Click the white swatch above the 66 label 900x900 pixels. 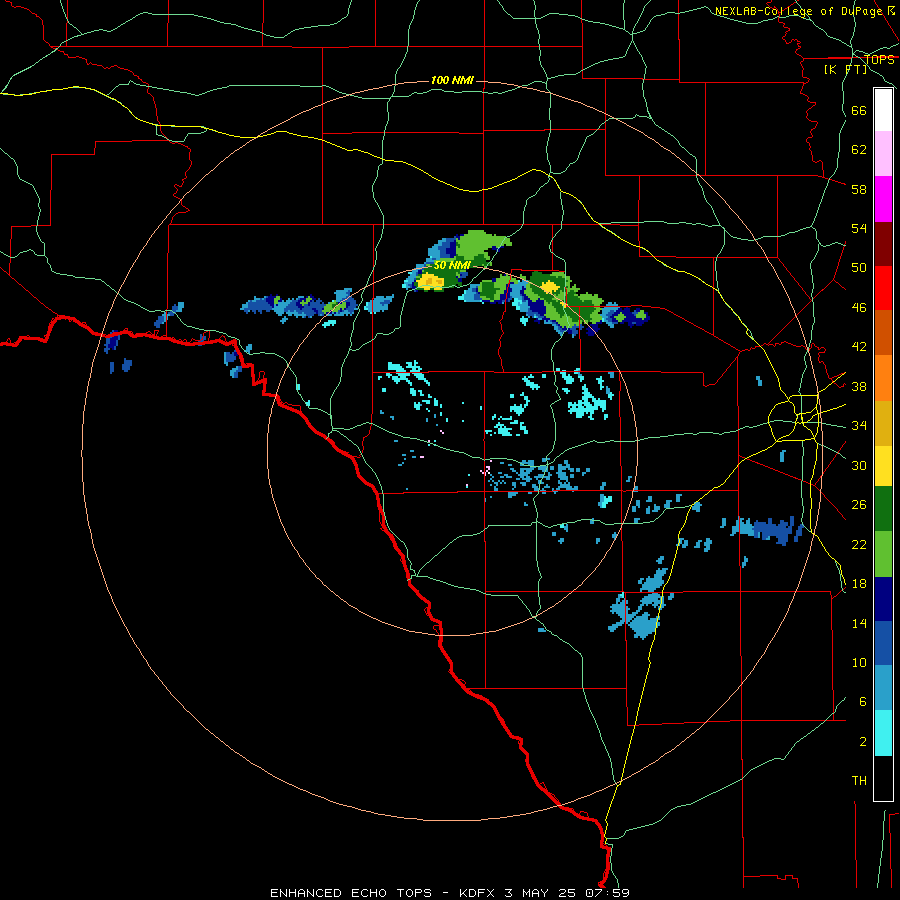[x=883, y=110]
